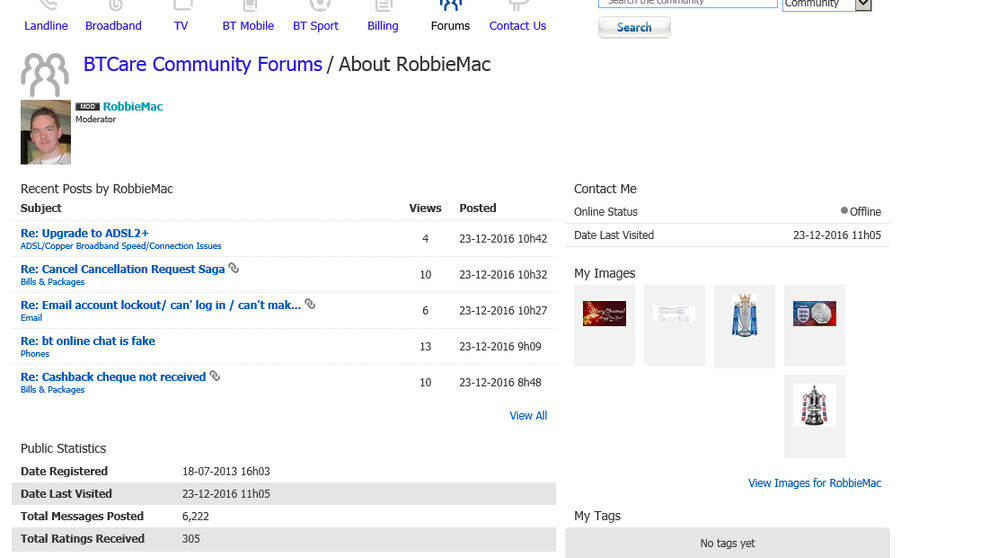This screenshot has width=998, height=558.
Task: Open Re: Email account lockout post
Action: 160,305
